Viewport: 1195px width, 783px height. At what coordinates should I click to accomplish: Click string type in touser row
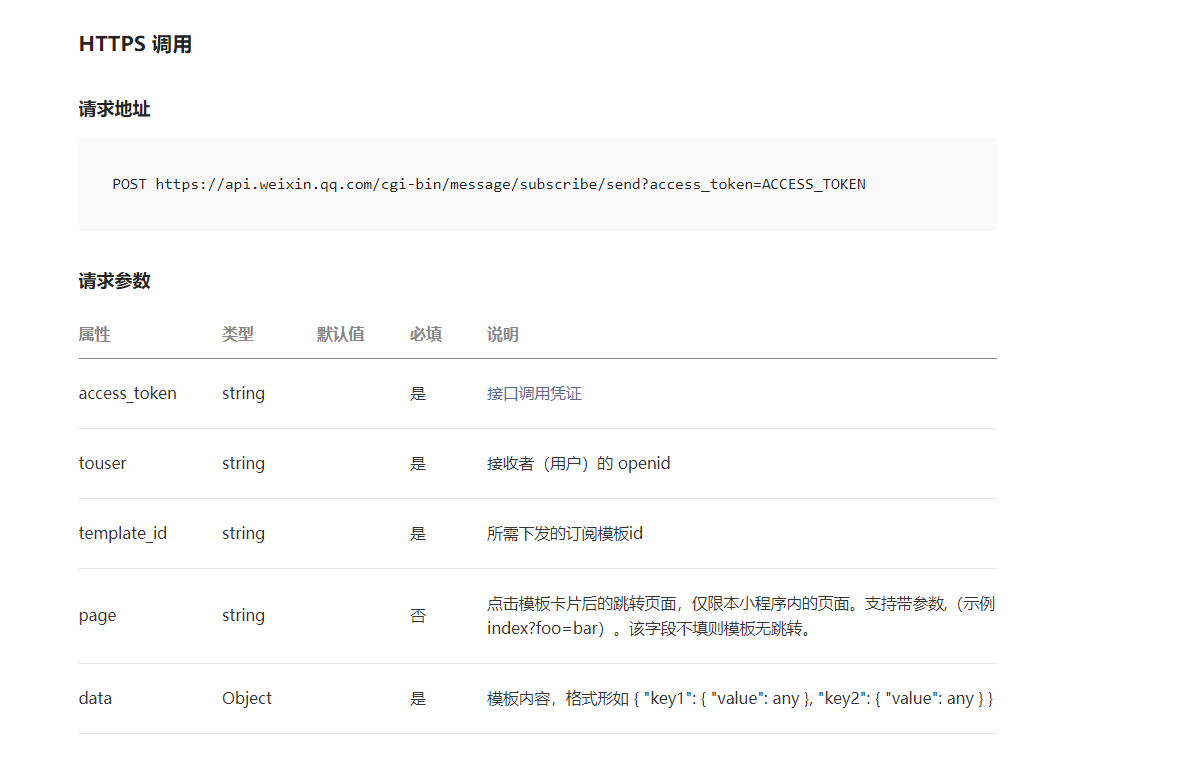point(243,464)
